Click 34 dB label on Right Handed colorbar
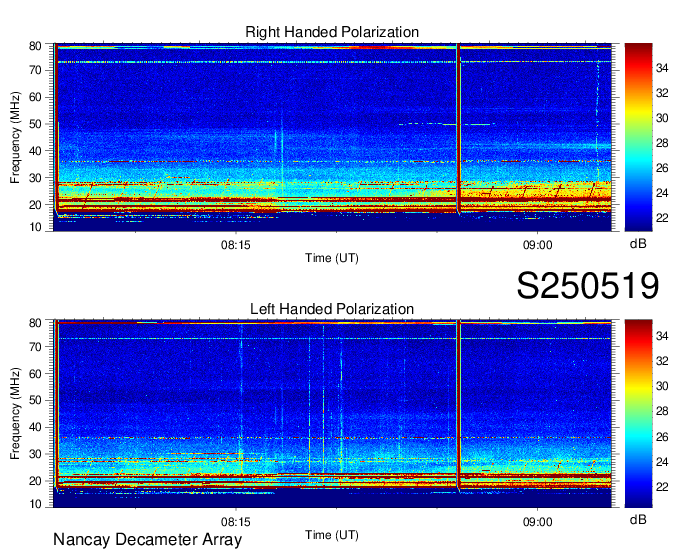Screen dimensions: 680x552 662,68
